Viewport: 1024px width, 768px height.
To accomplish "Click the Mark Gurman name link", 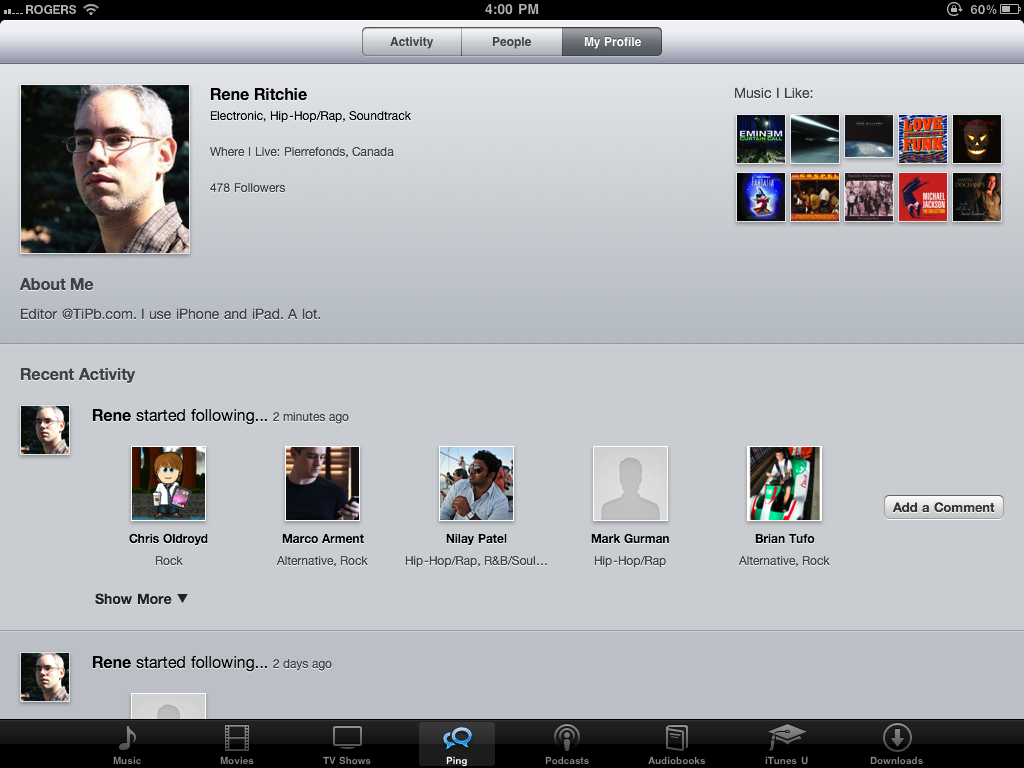I will click(x=630, y=539).
